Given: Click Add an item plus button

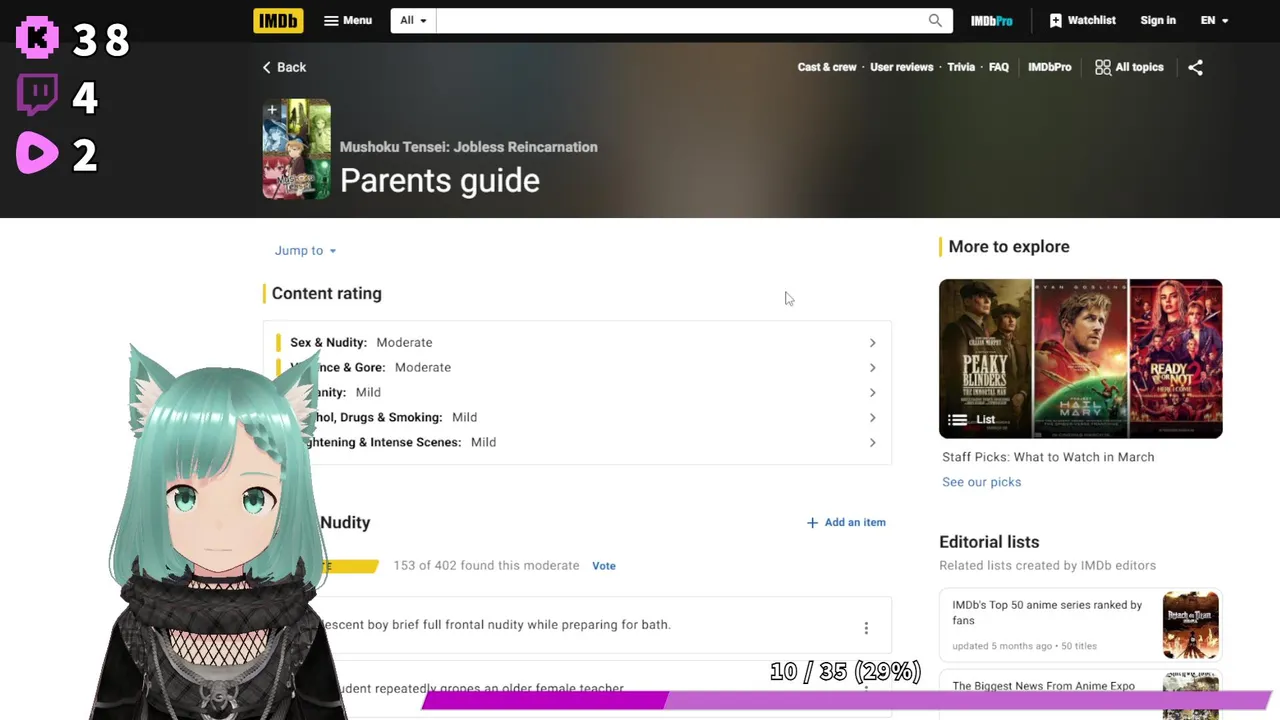Looking at the screenshot, I should [846, 522].
